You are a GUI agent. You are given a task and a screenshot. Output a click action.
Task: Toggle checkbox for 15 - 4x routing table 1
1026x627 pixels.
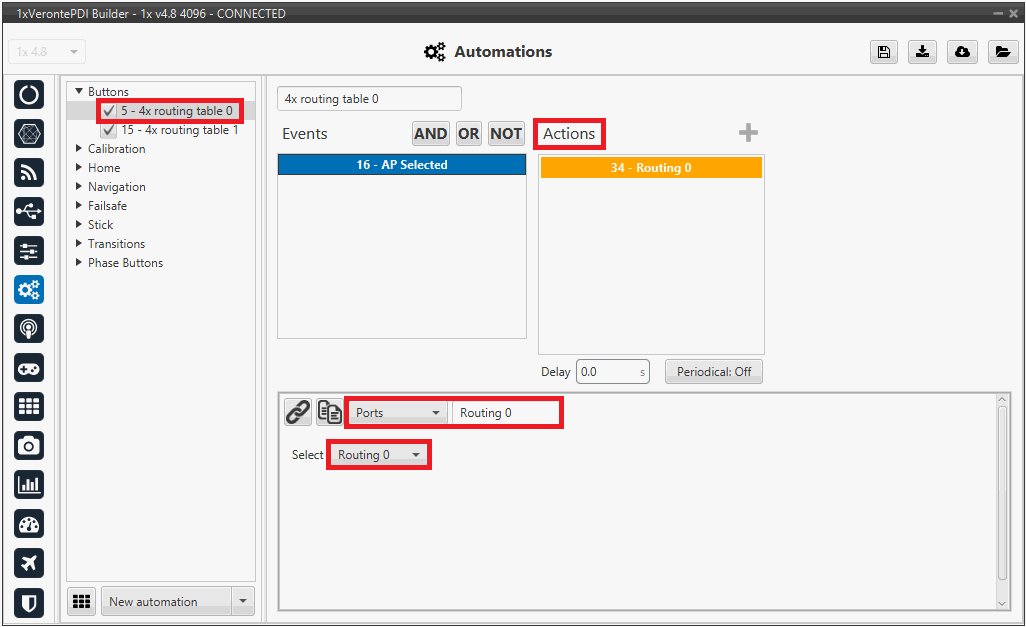tap(109, 130)
